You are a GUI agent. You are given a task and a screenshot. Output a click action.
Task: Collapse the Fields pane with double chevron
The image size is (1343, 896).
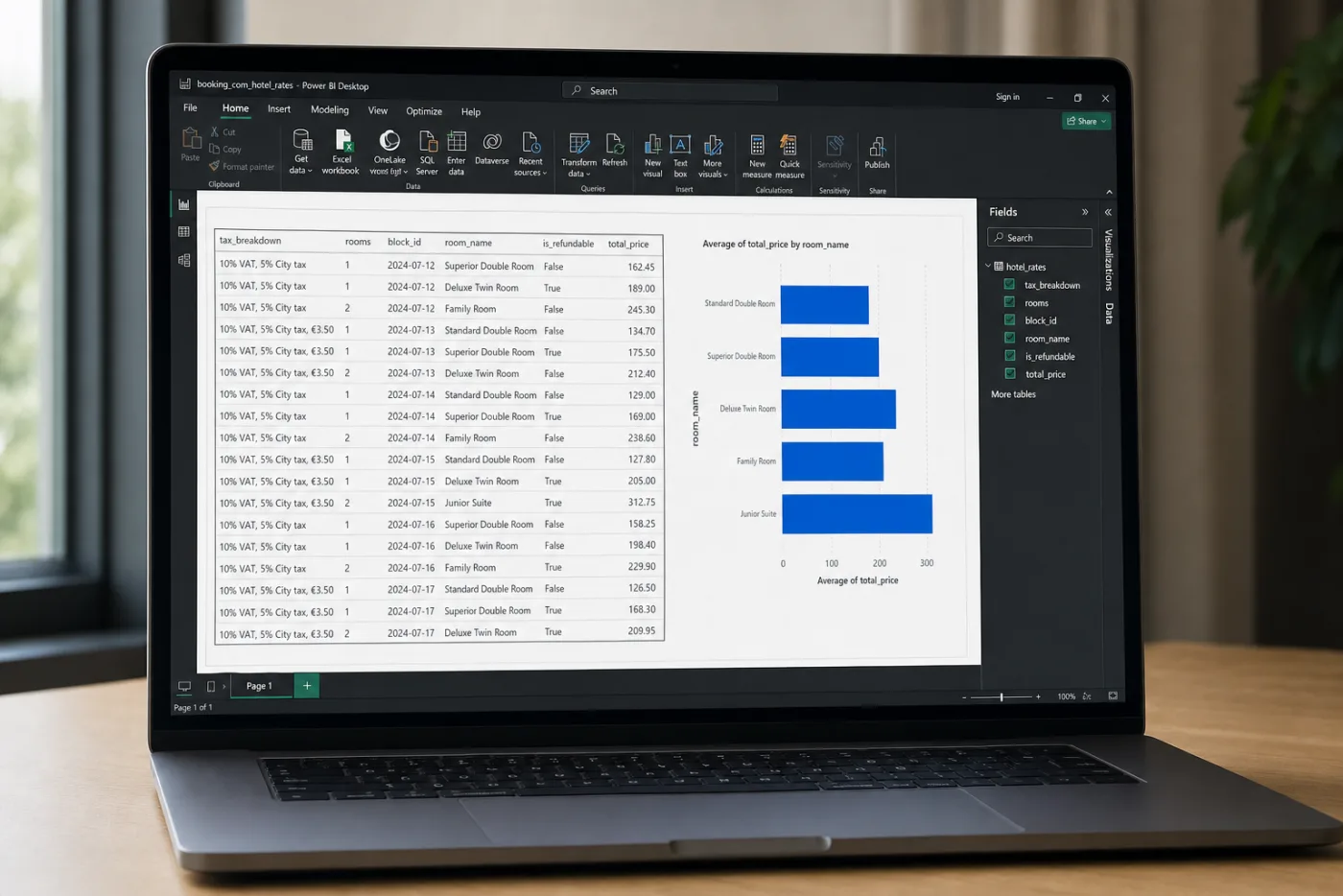[x=1085, y=212]
